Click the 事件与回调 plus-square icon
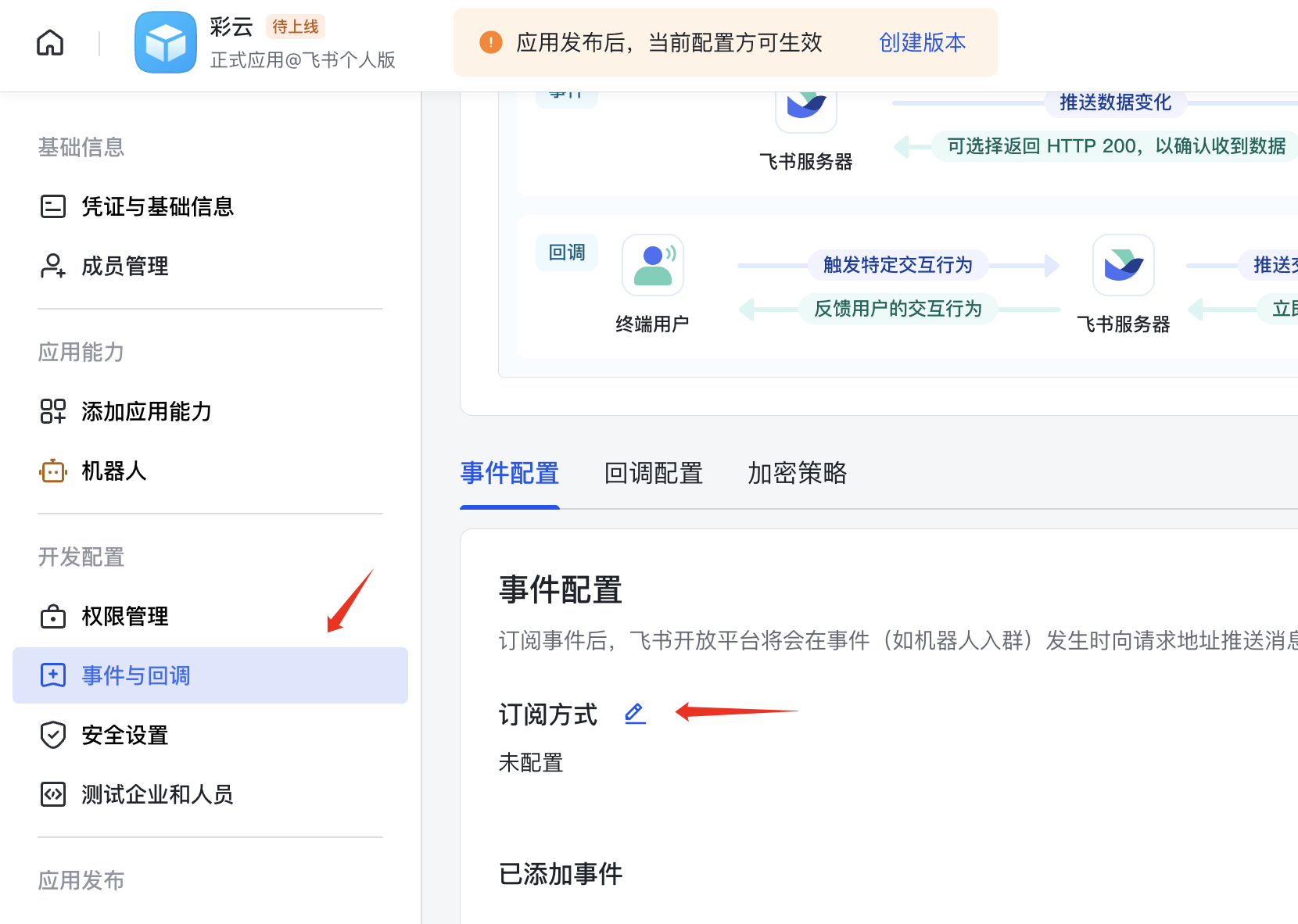The width and height of the screenshot is (1298, 924). (52, 675)
